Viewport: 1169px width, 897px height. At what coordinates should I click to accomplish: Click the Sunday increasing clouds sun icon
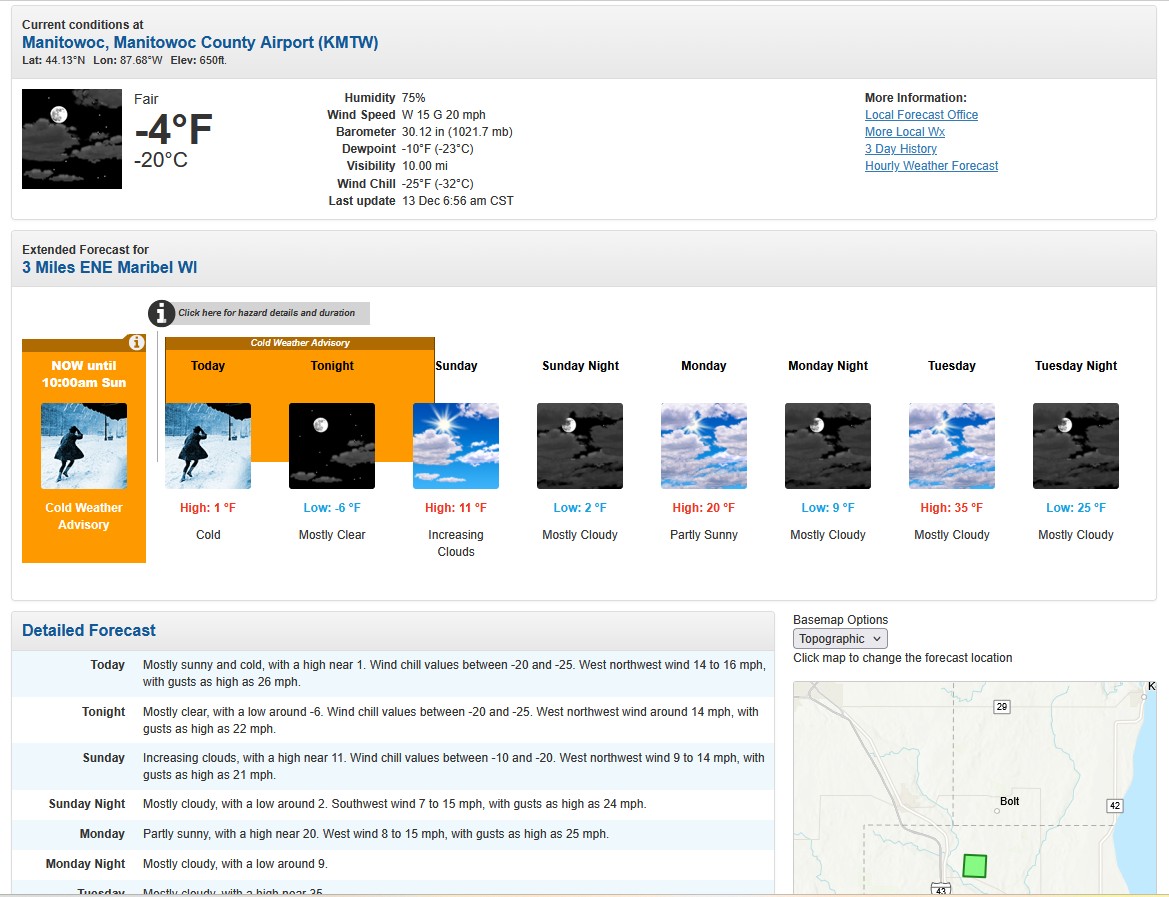[x=456, y=446]
